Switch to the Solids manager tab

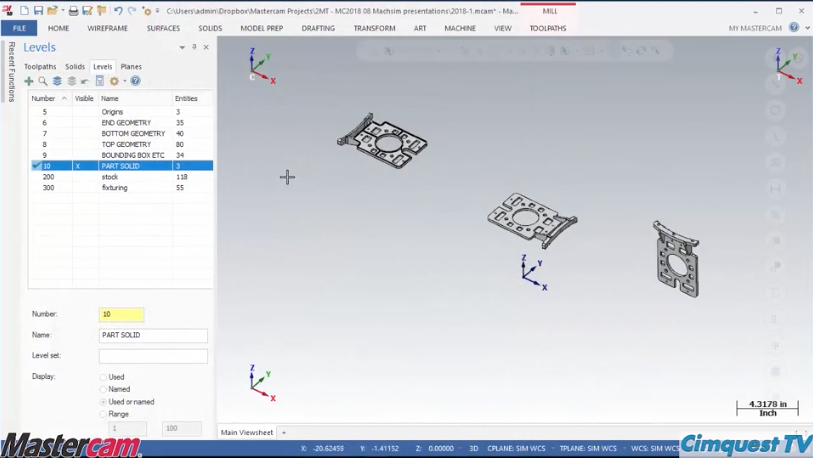[75, 66]
